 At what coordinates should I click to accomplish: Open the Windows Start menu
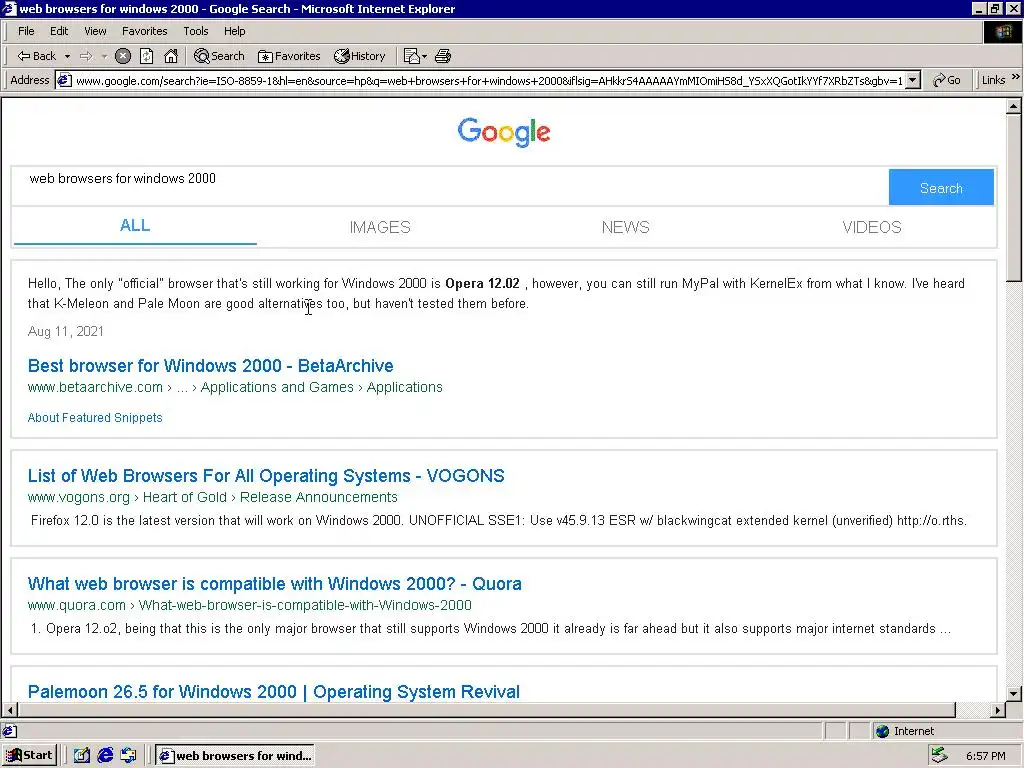[x=29, y=756]
